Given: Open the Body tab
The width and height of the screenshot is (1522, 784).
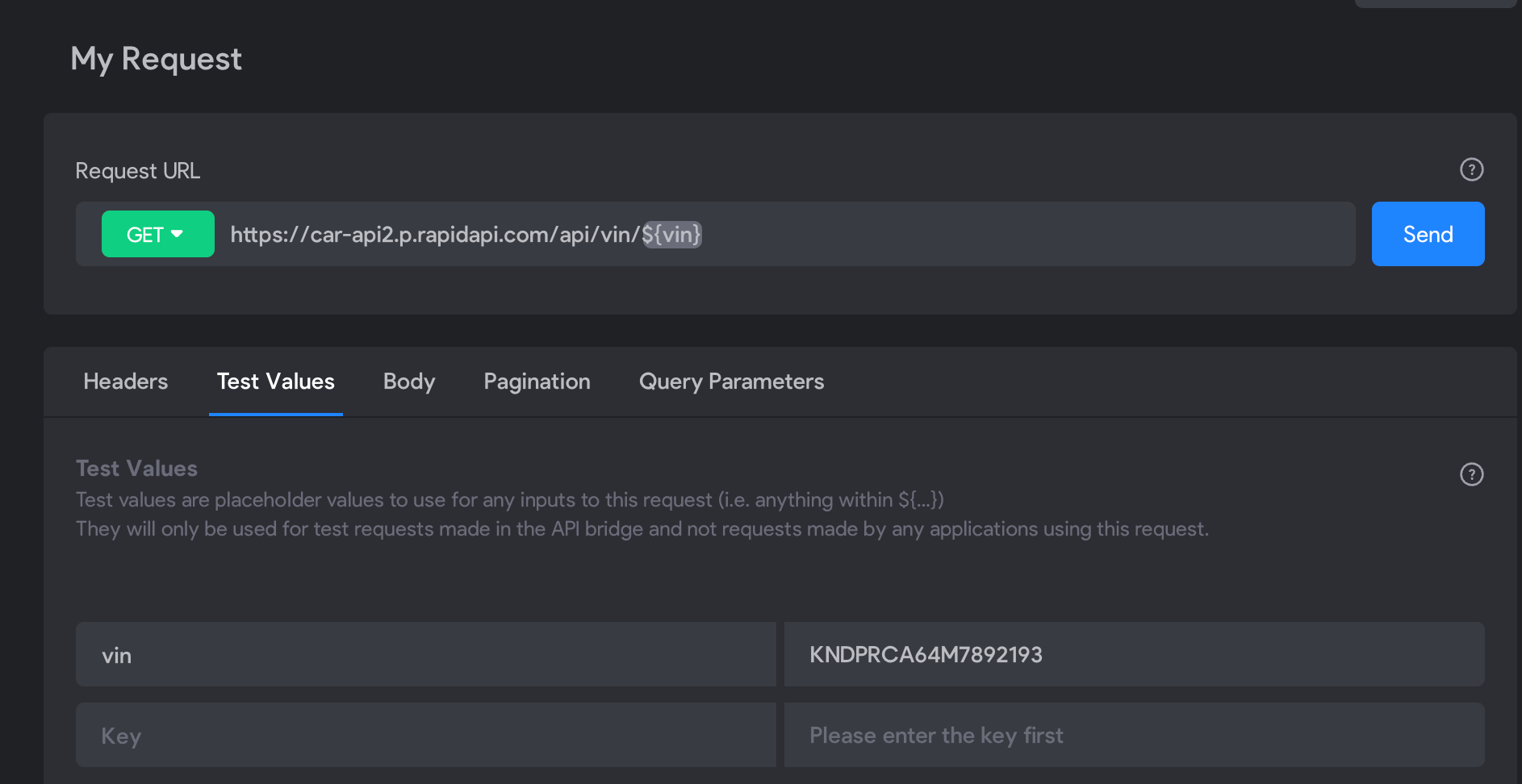Looking at the screenshot, I should click(409, 382).
